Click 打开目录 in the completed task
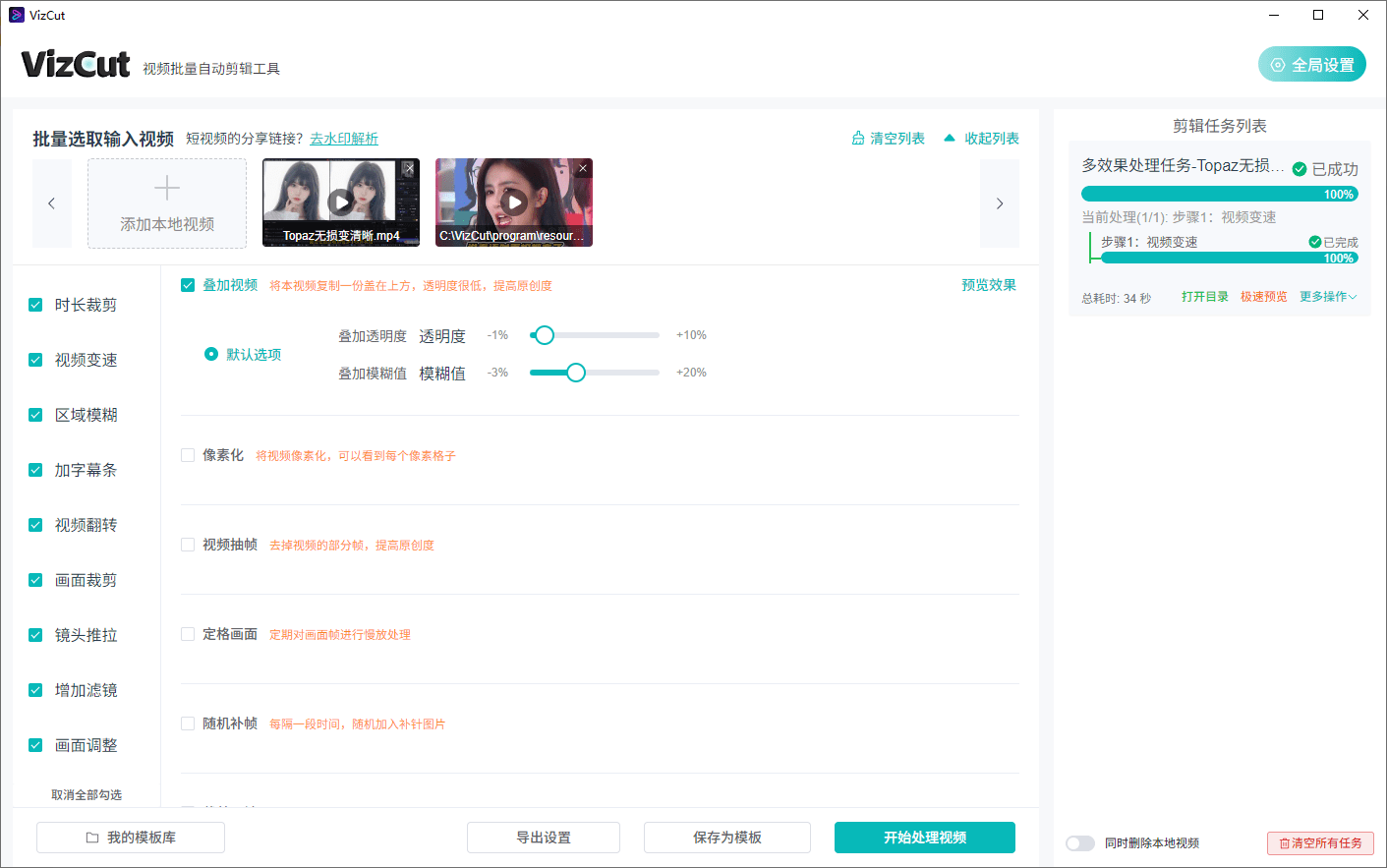The width and height of the screenshot is (1387, 868). click(1205, 296)
